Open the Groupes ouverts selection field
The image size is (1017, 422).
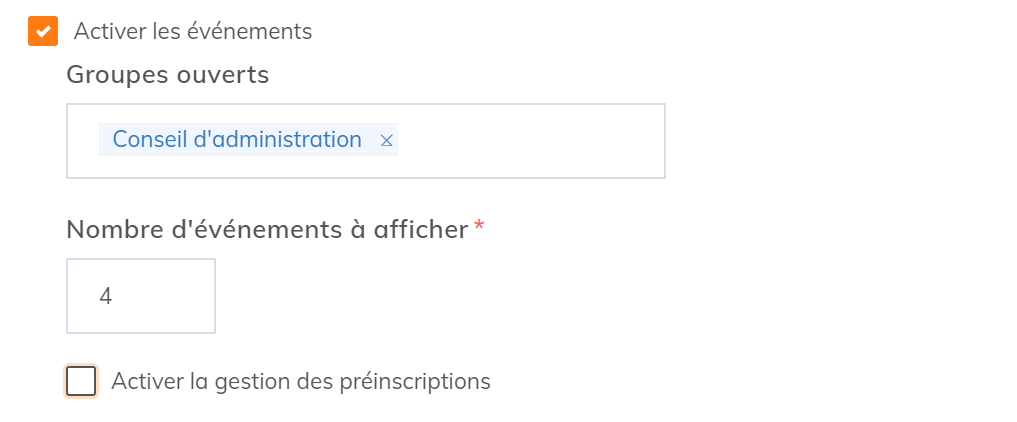tap(530, 141)
